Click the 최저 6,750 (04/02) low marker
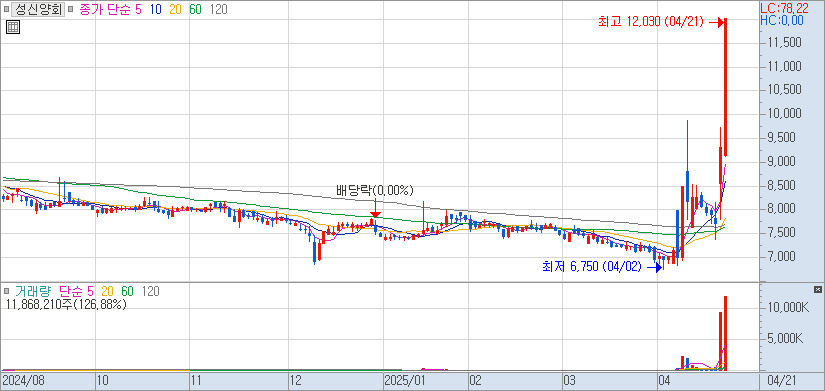The height and width of the screenshot is (391, 825). [x=592, y=267]
